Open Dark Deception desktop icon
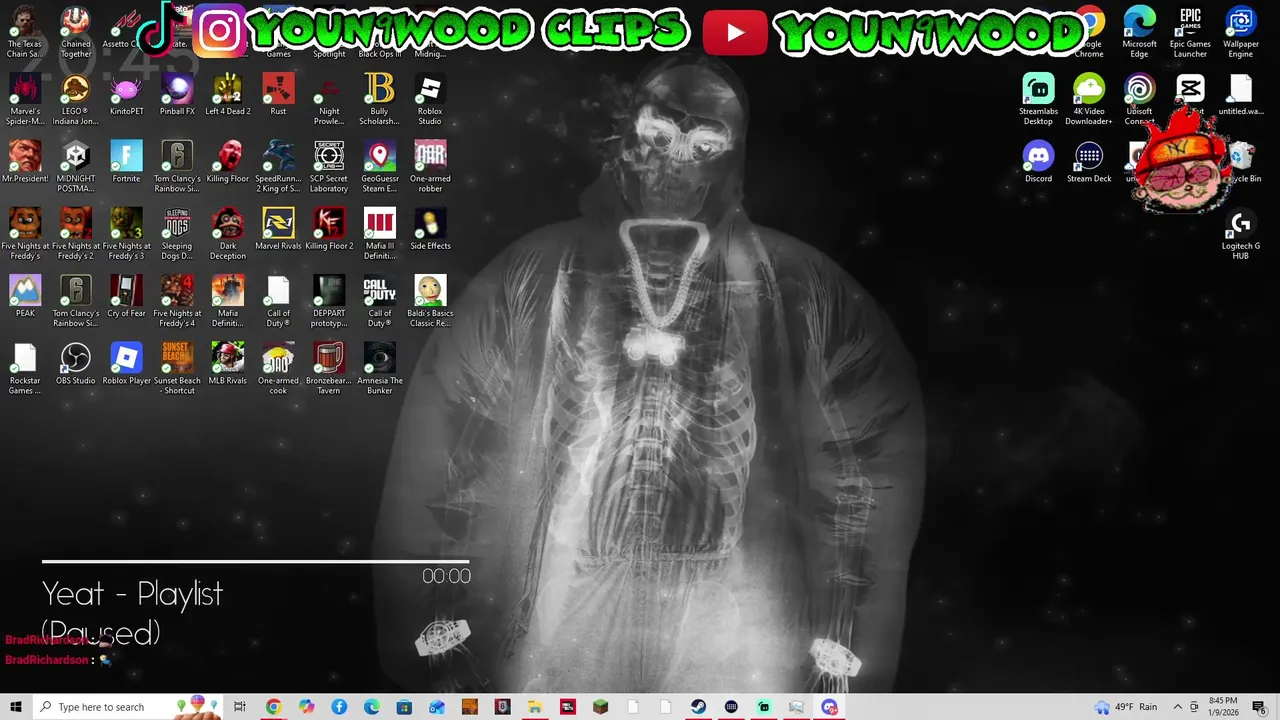The width and height of the screenshot is (1280, 720). [x=227, y=234]
